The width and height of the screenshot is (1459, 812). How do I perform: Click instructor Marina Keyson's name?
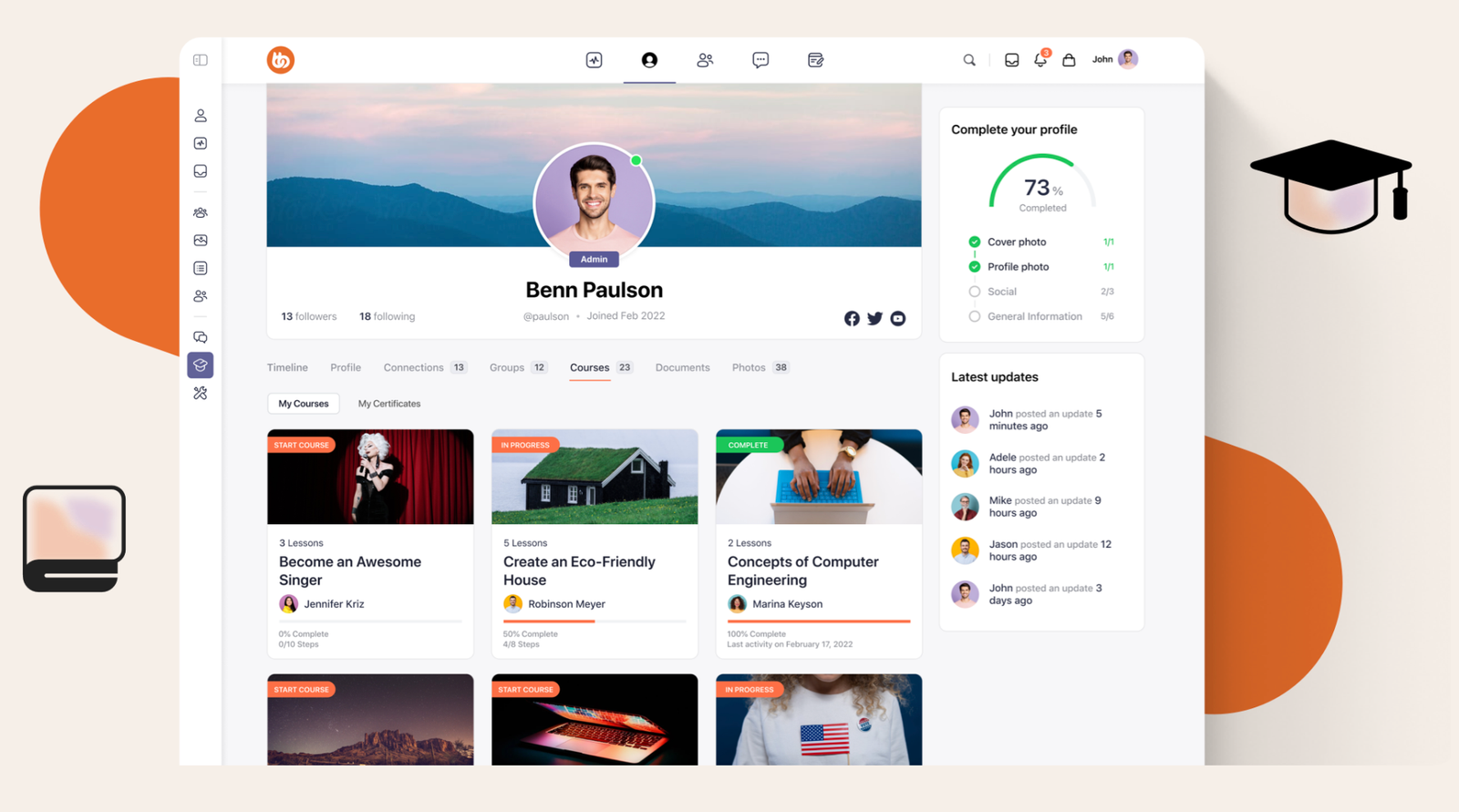[x=787, y=604]
